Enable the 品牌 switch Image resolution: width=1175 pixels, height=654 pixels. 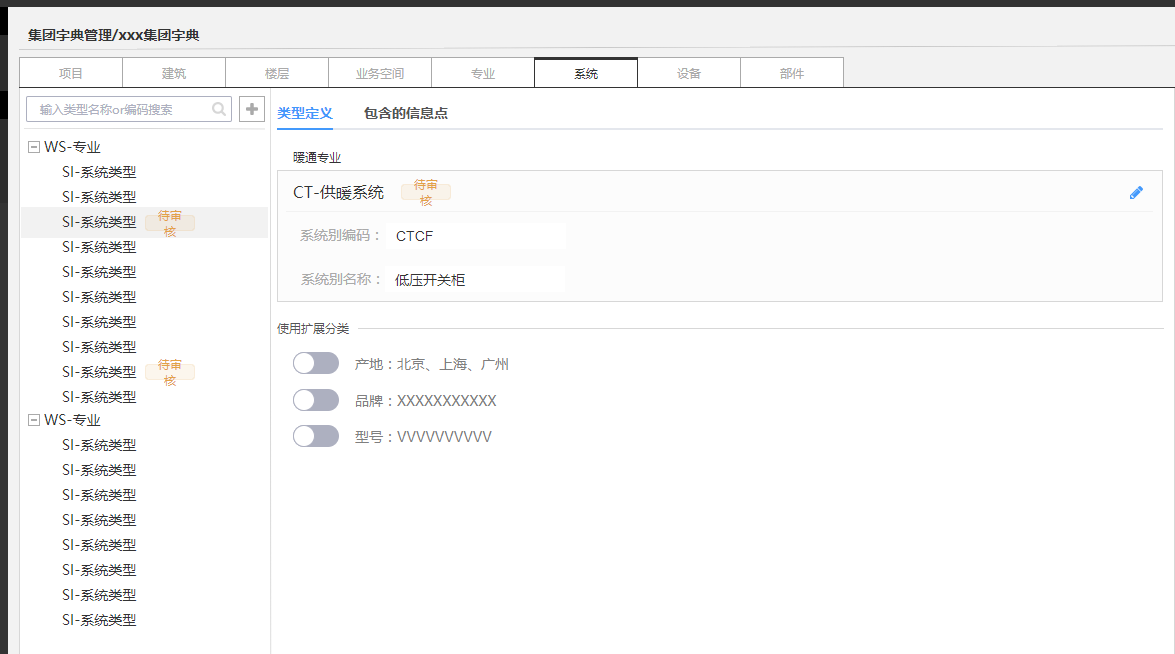(316, 400)
